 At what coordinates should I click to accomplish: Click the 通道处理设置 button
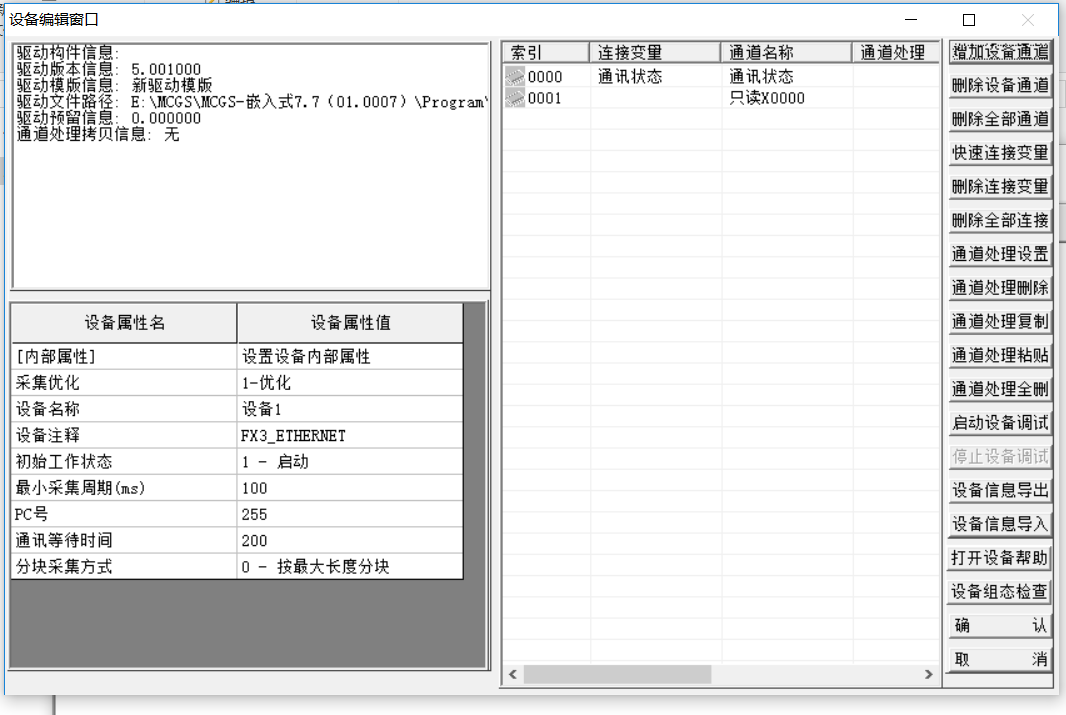999,254
